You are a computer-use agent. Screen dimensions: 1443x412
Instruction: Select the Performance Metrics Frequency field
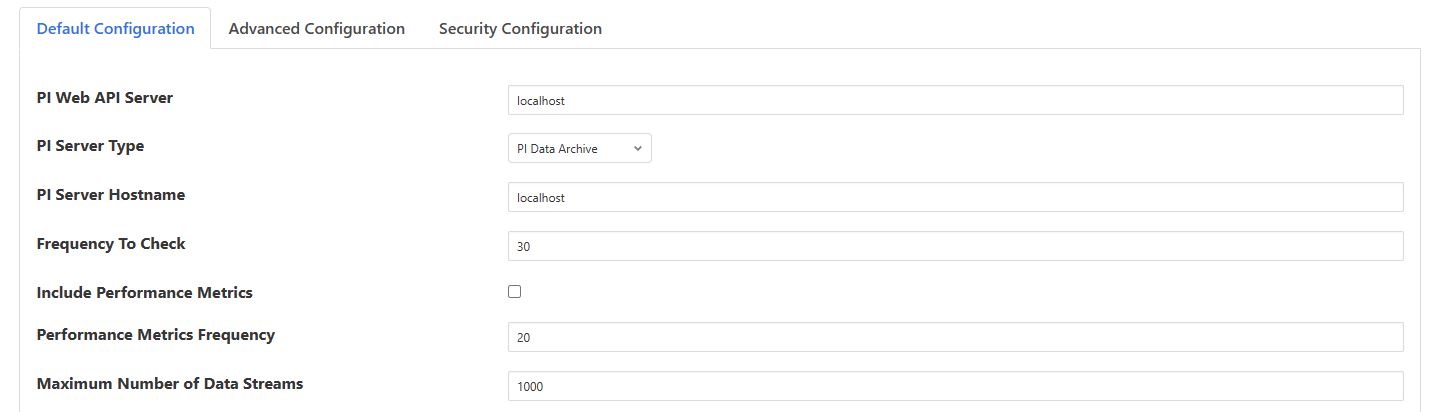coord(955,337)
